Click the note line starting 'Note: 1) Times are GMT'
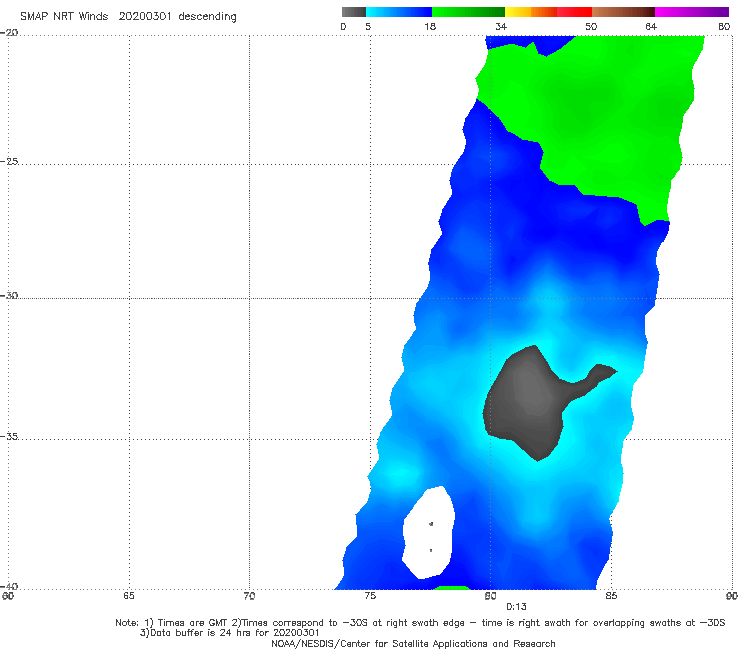The height and width of the screenshot is (650, 740). [x=420, y=623]
